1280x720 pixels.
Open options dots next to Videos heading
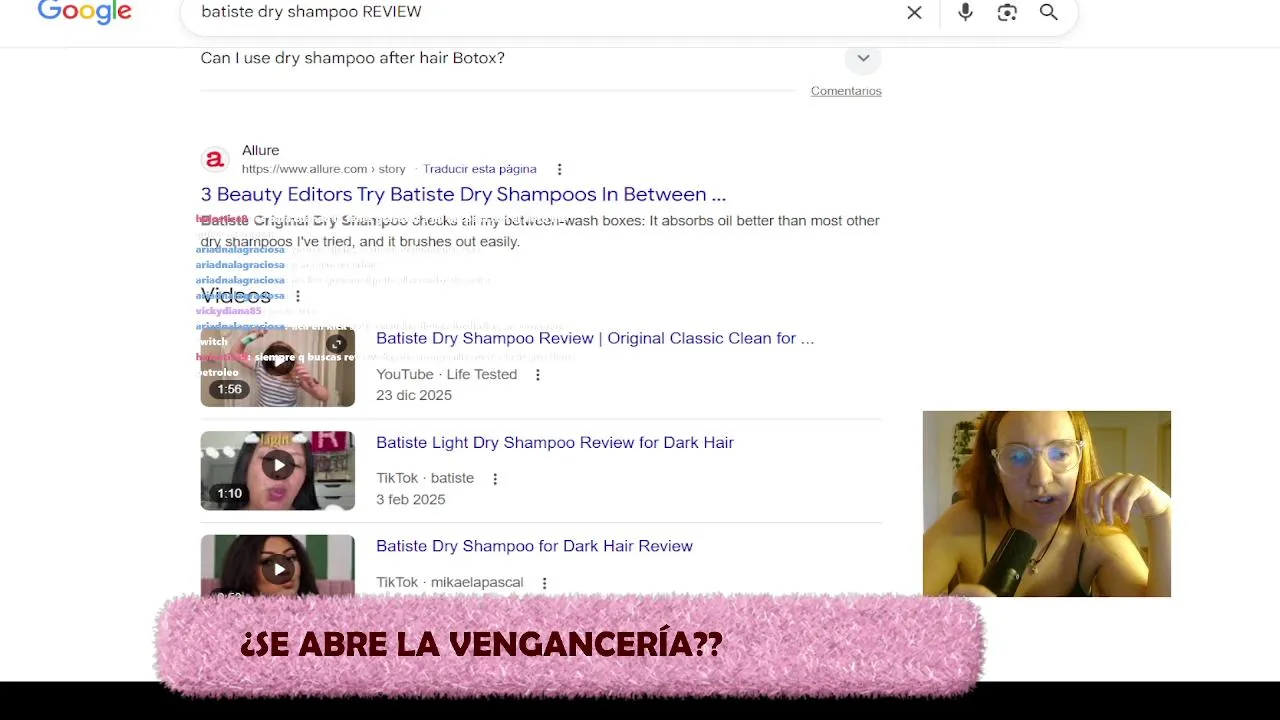[297, 296]
